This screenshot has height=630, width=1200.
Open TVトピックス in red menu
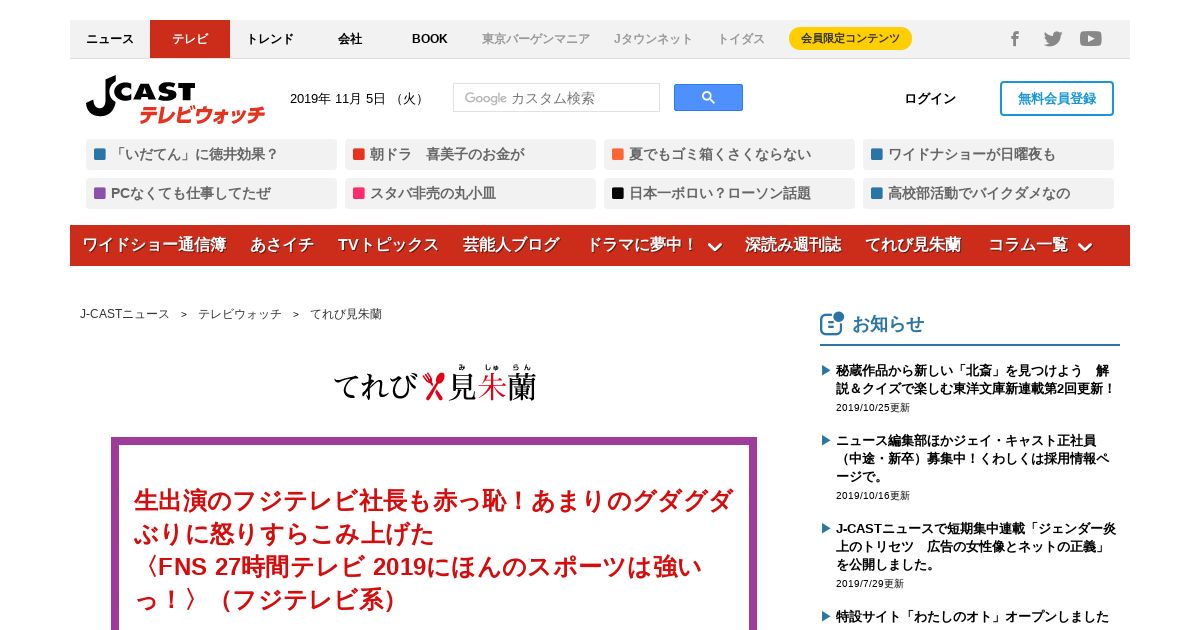tap(388, 245)
